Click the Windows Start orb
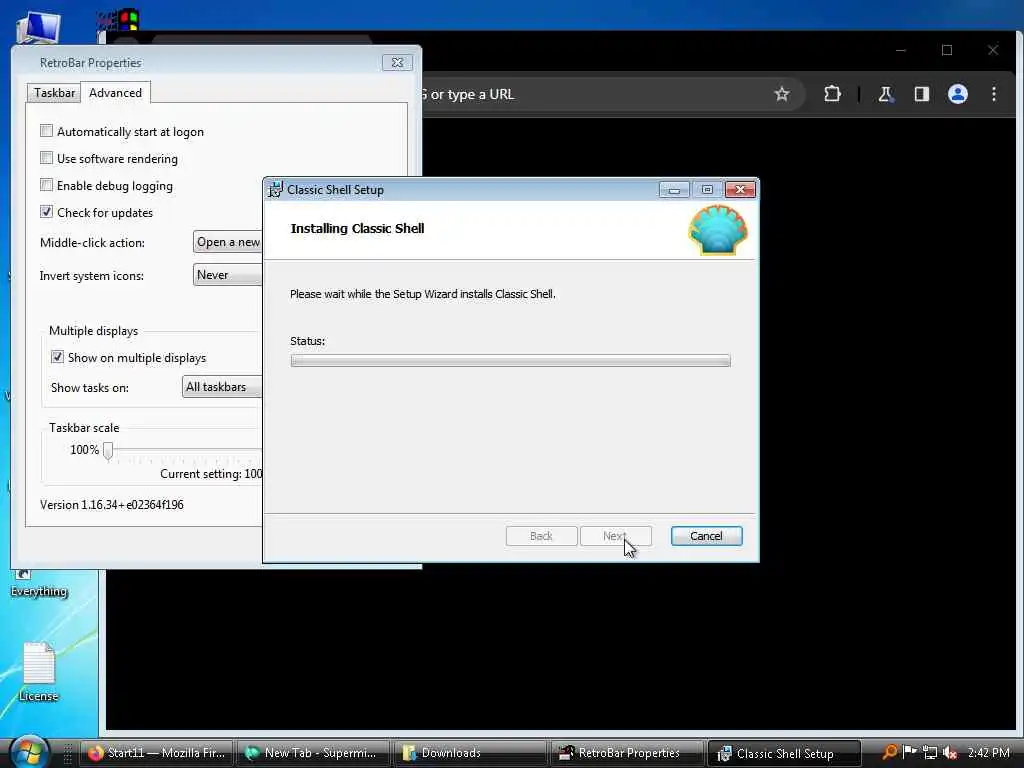The height and width of the screenshot is (768, 1024). tap(29, 751)
